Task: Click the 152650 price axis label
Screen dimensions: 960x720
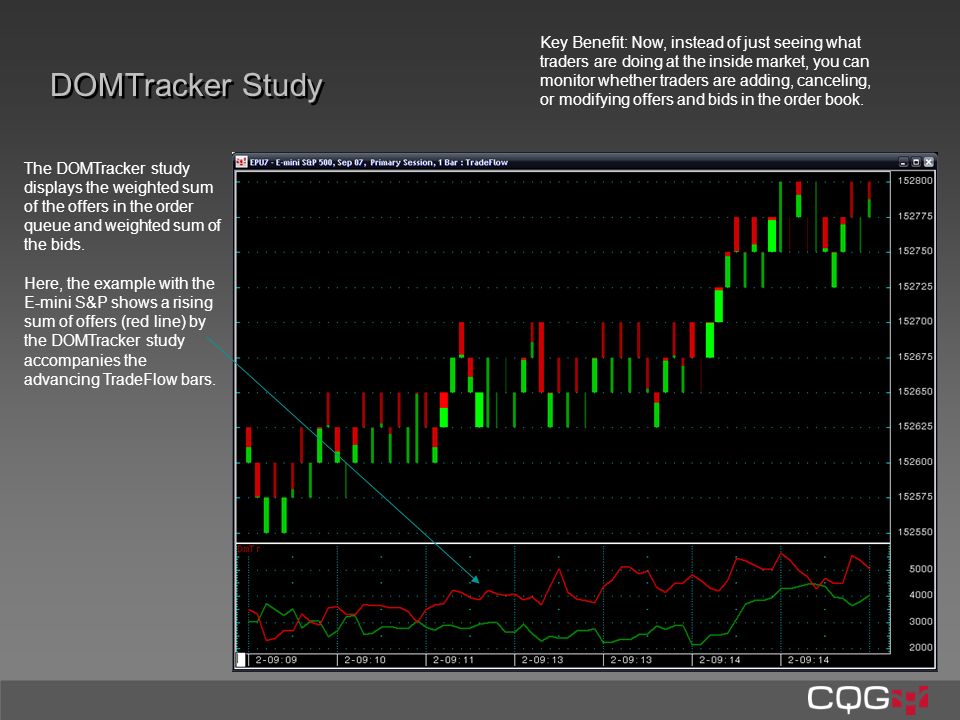Action: [x=915, y=391]
